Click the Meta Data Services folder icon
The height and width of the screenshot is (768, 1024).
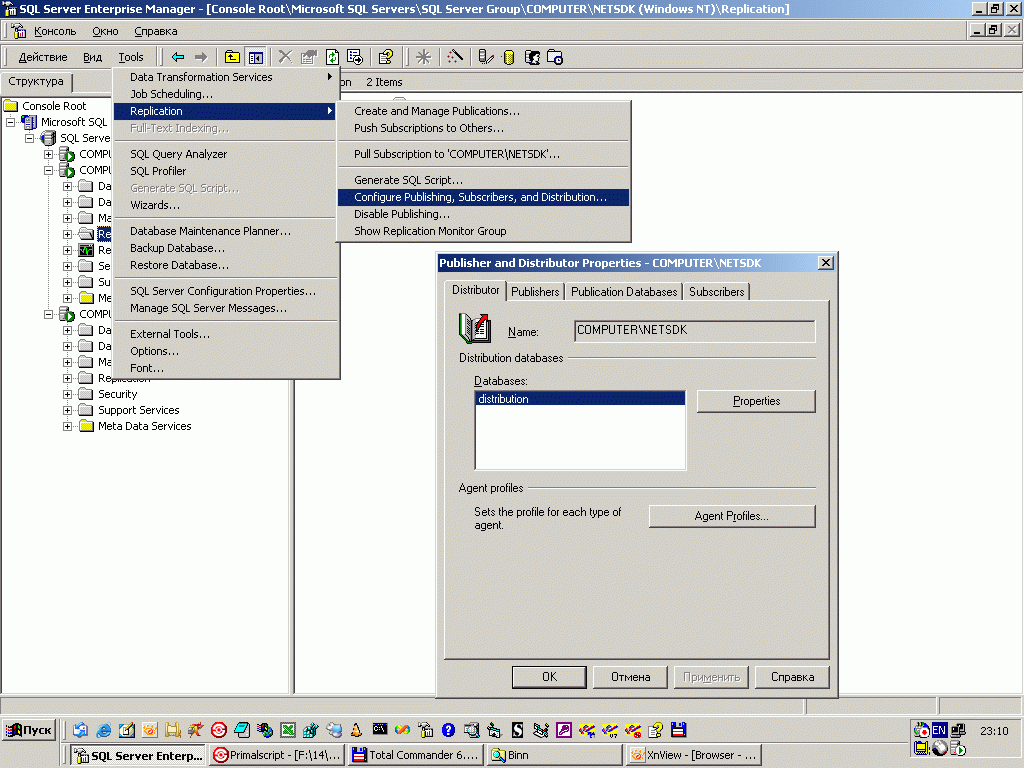click(x=86, y=426)
